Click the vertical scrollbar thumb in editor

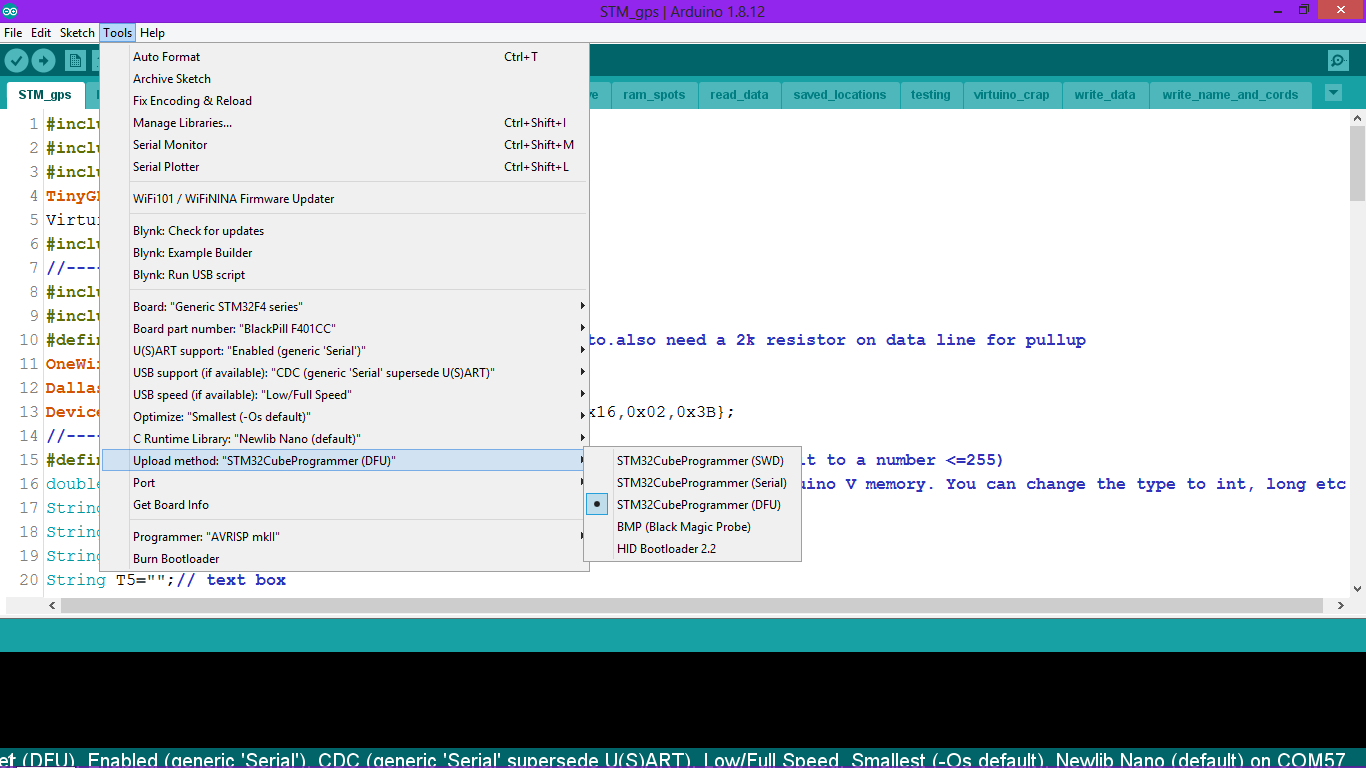click(x=1357, y=164)
